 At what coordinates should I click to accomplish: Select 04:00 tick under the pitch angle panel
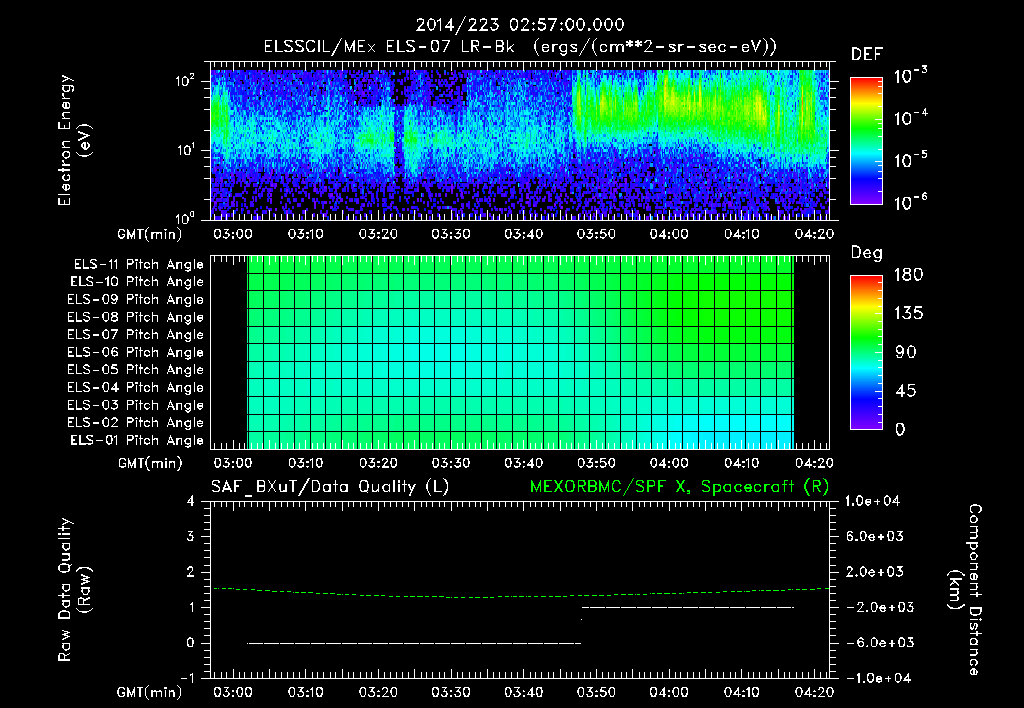click(x=669, y=463)
